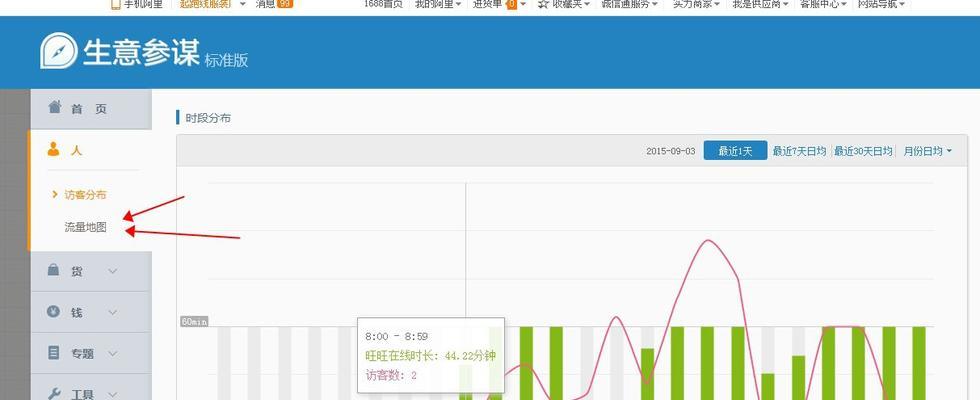Click the date 2015-09-03
Viewport: 980px width, 400px height.
[x=671, y=151]
